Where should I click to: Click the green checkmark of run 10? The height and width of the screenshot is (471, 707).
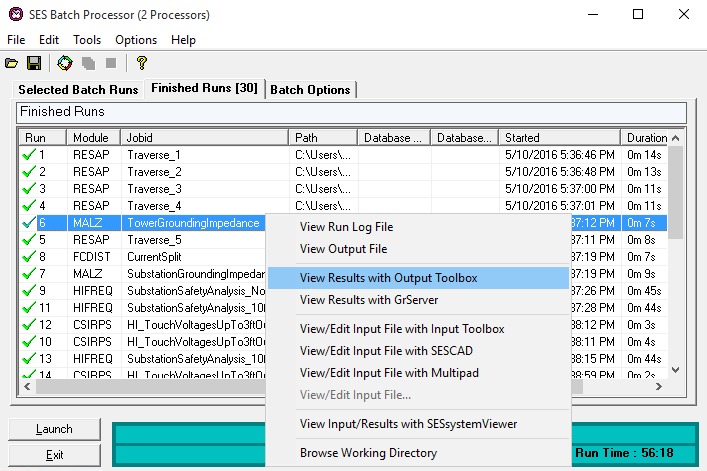pyautogui.click(x=28, y=342)
